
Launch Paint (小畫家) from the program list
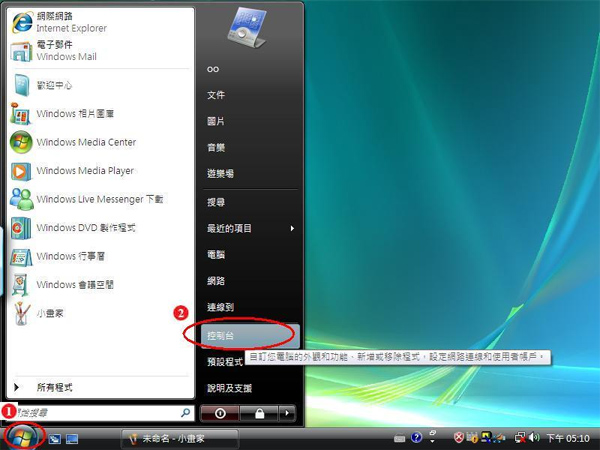click(x=52, y=313)
